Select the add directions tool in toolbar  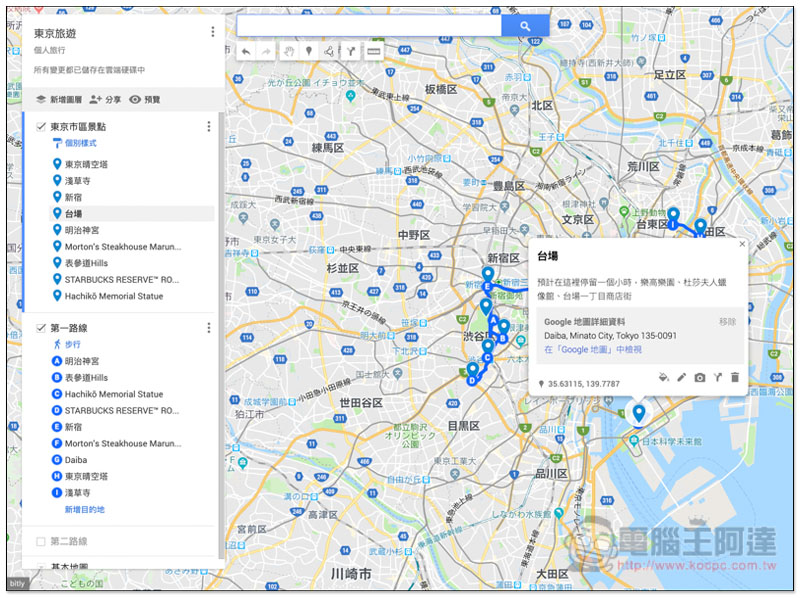pyautogui.click(x=351, y=51)
